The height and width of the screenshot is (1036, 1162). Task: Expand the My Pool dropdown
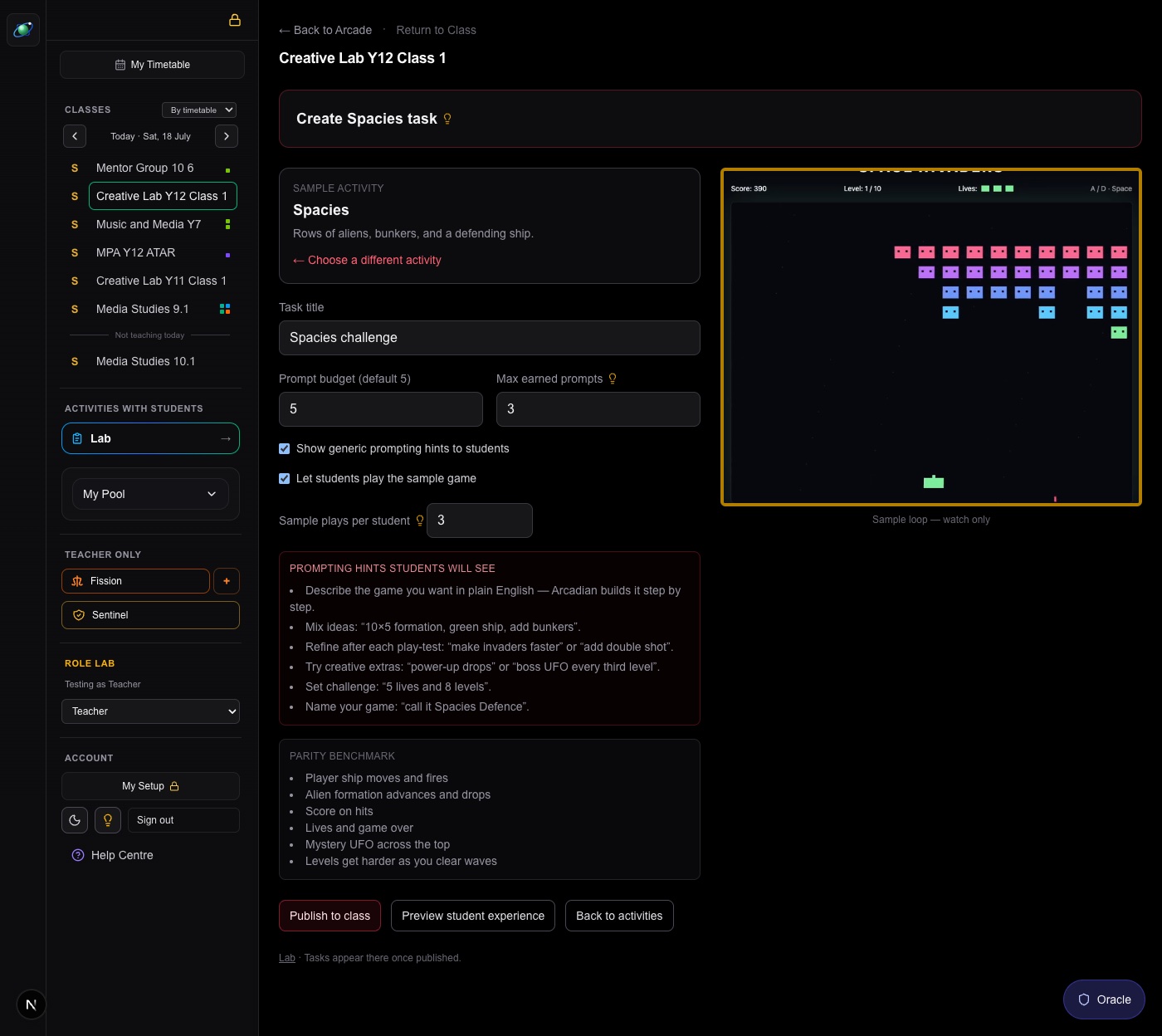[150, 494]
